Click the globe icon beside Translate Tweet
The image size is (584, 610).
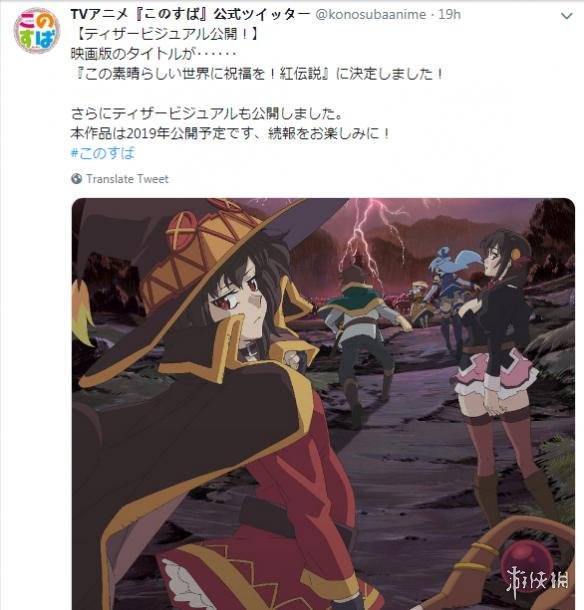pos(77,179)
